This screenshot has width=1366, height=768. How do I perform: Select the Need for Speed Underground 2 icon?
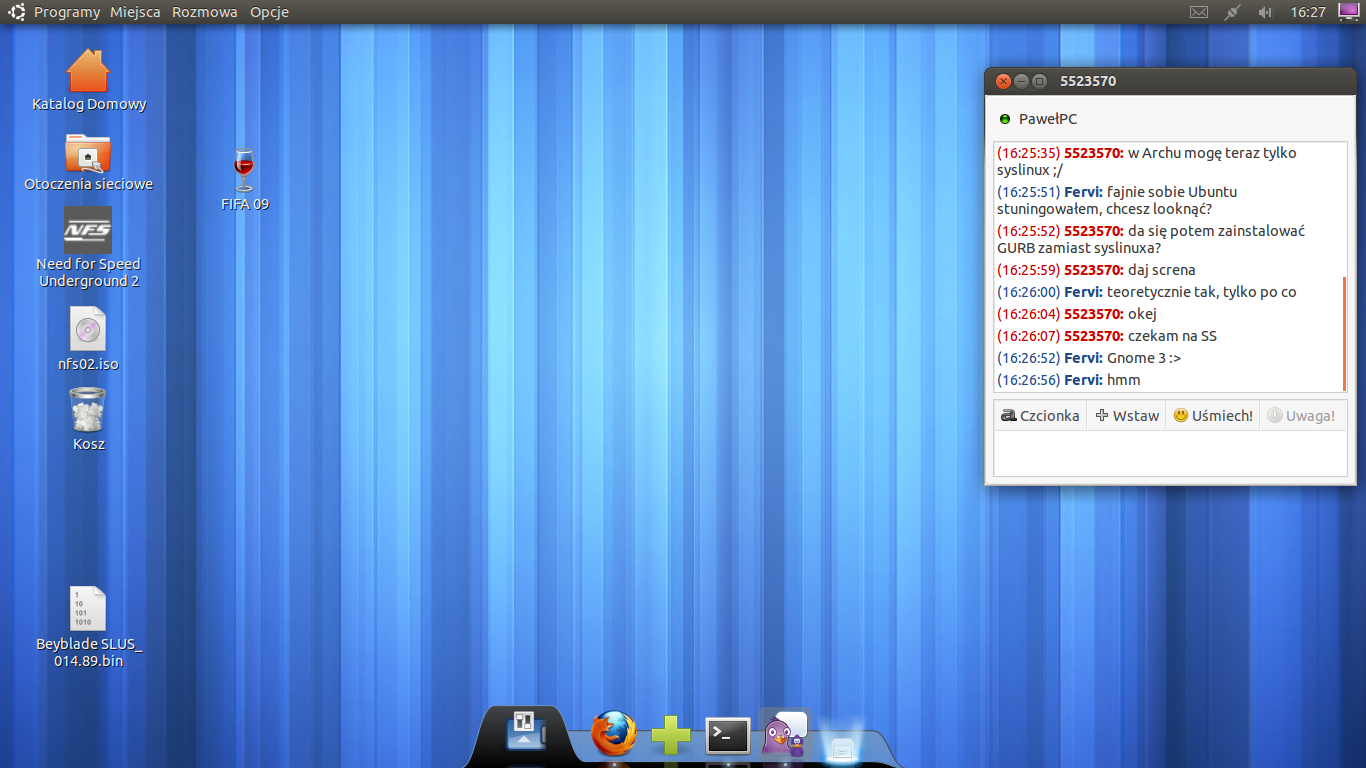pos(88,231)
